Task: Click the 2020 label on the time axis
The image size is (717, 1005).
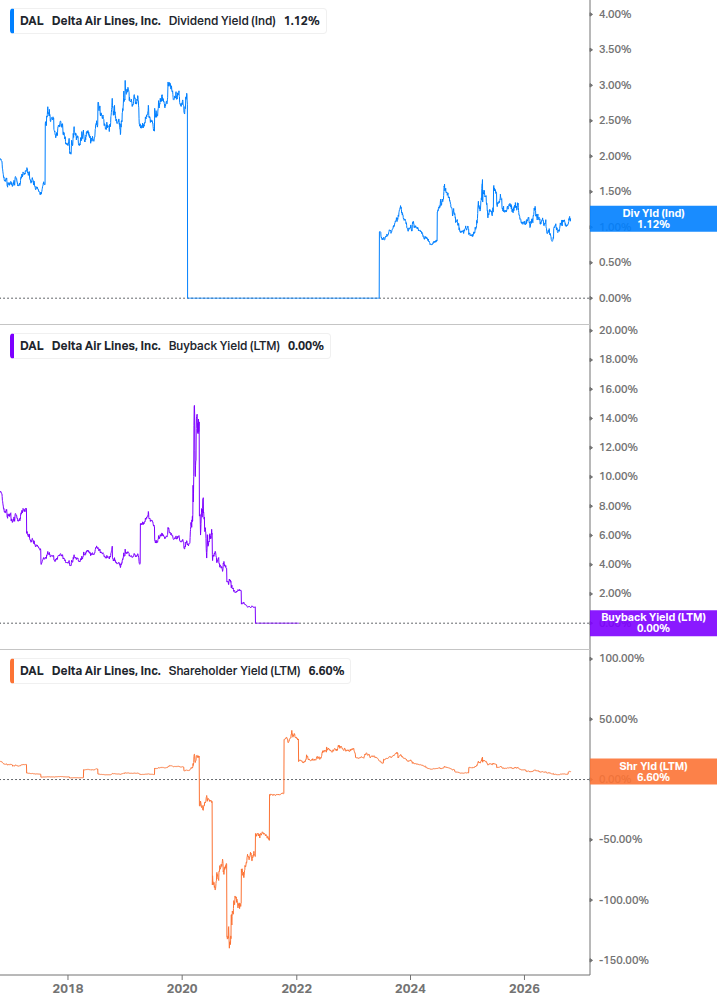Action: click(x=182, y=988)
